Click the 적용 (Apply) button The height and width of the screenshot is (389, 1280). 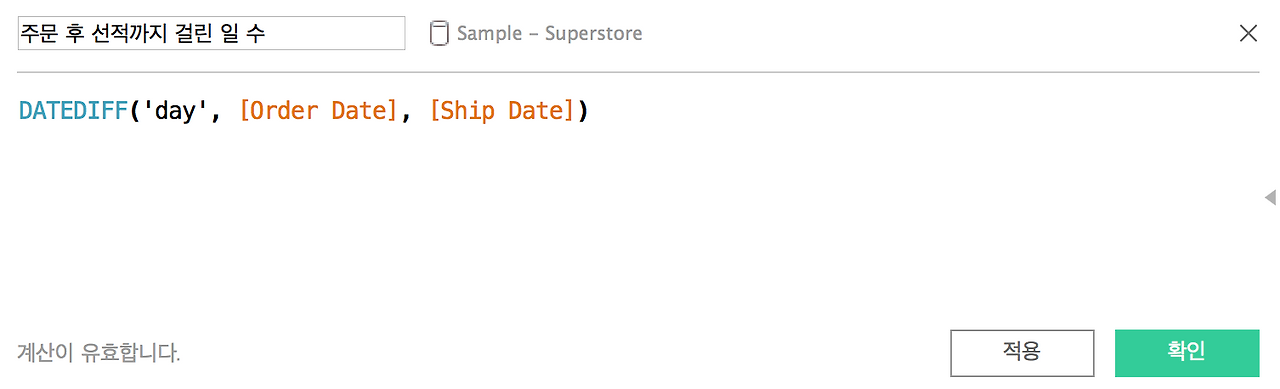click(1022, 352)
